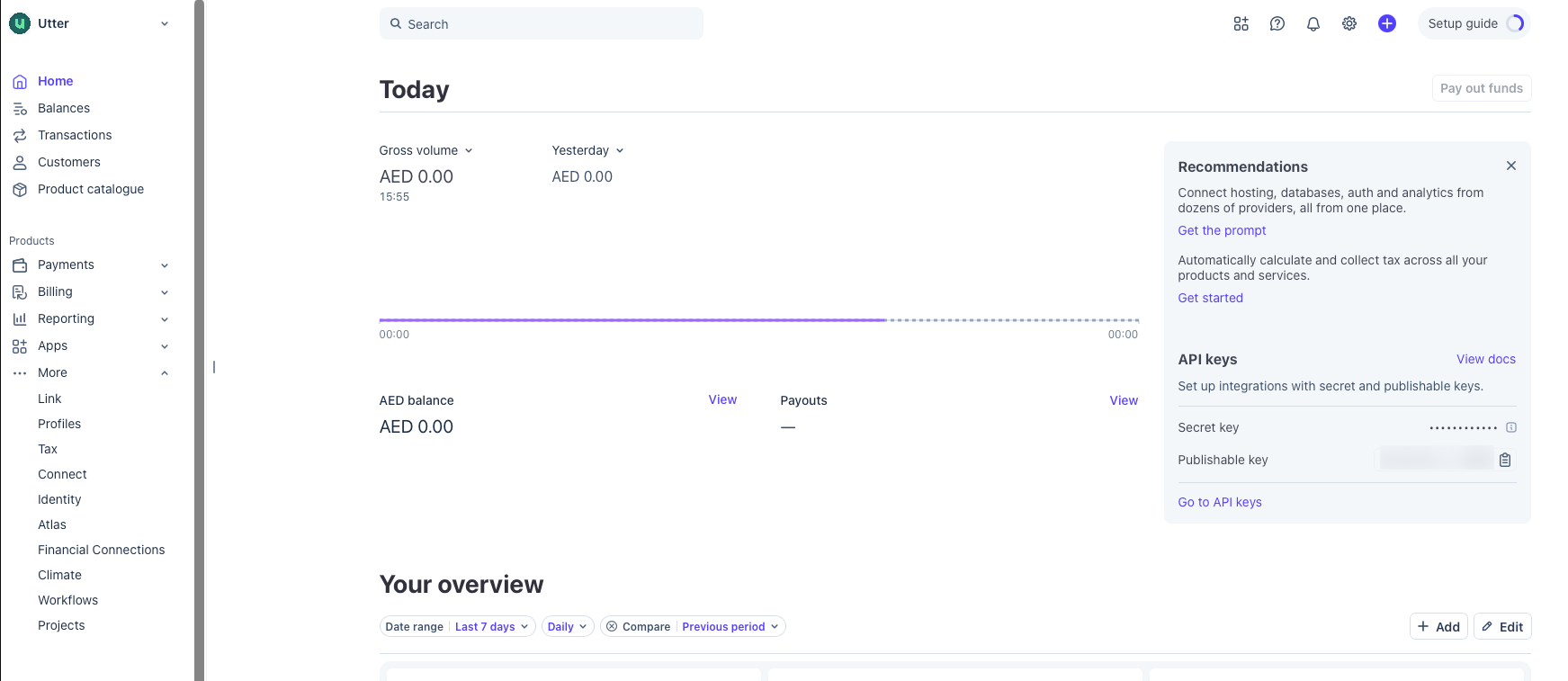The width and height of the screenshot is (1568, 681).
Task: Click the purple plus create button
Action: click(x=1386, y=23)
